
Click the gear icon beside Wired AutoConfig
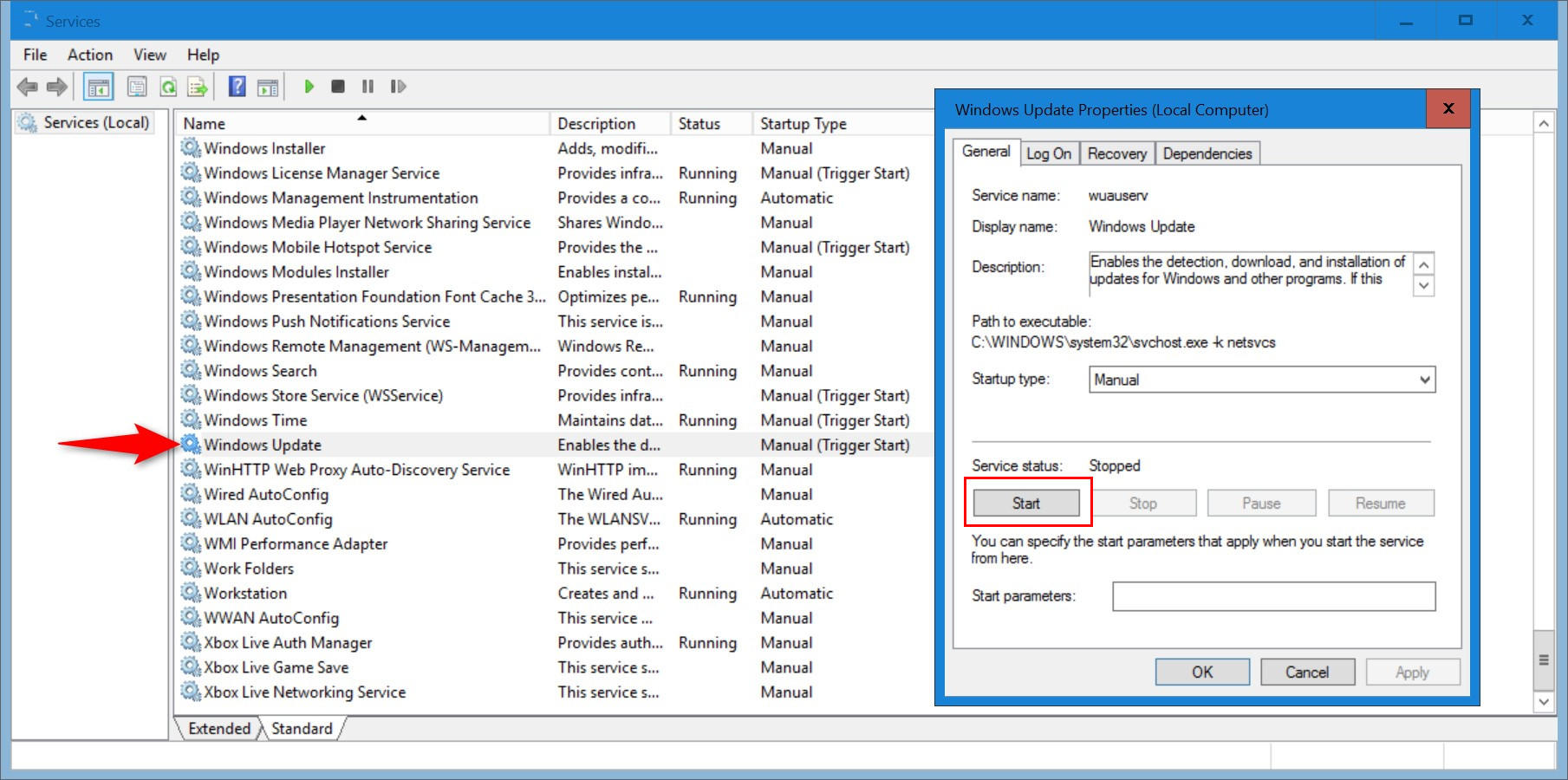click(191, 494)
